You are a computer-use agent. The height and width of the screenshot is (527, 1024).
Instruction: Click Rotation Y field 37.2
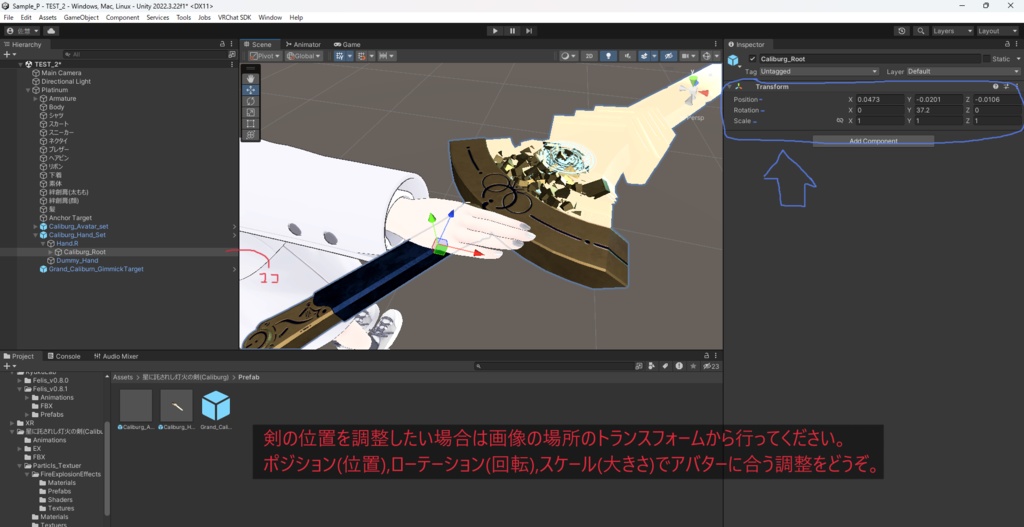[938, 110]
